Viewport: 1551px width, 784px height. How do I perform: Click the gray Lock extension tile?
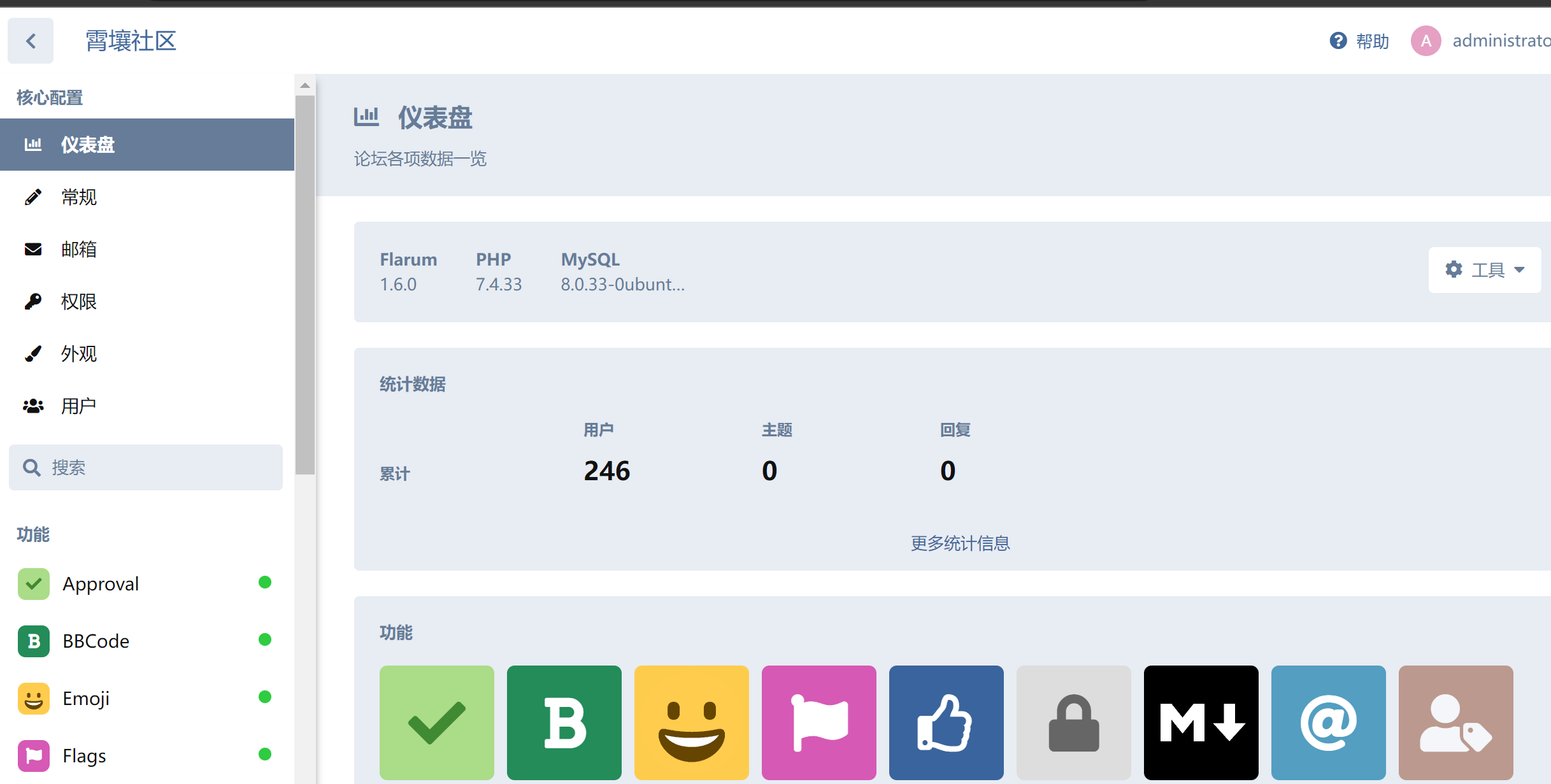tap(1073, 722)
